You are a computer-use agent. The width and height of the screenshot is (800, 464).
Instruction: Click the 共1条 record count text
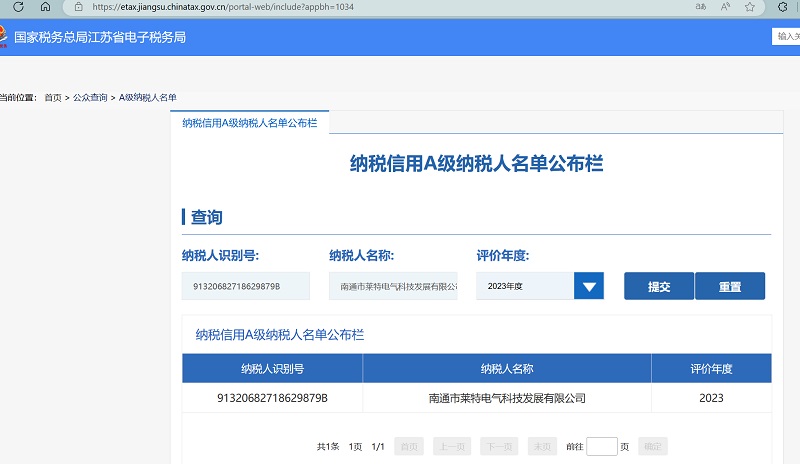click(328, 447)
